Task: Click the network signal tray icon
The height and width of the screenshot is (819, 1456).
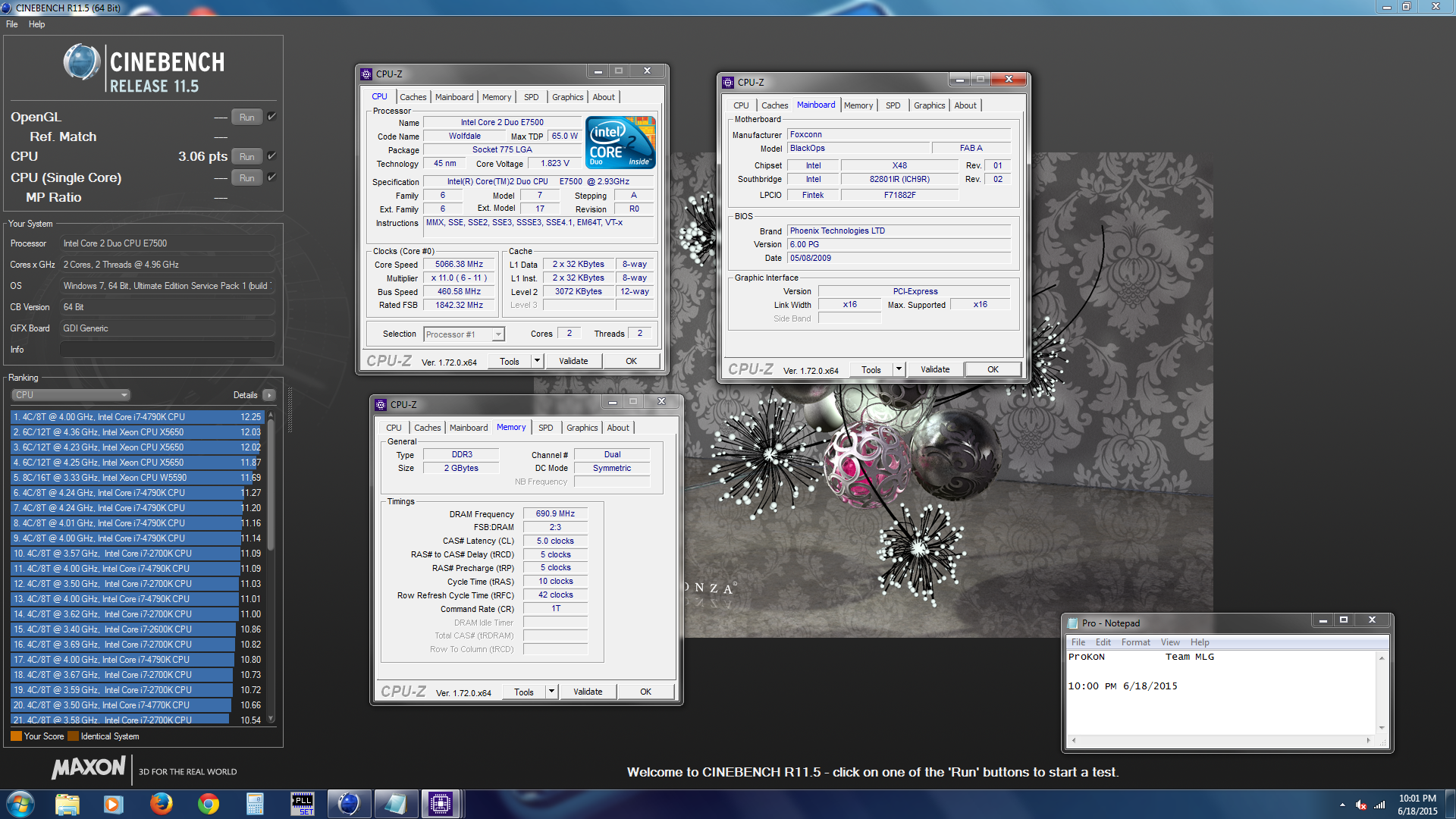Action: [x=1380, y=805]
